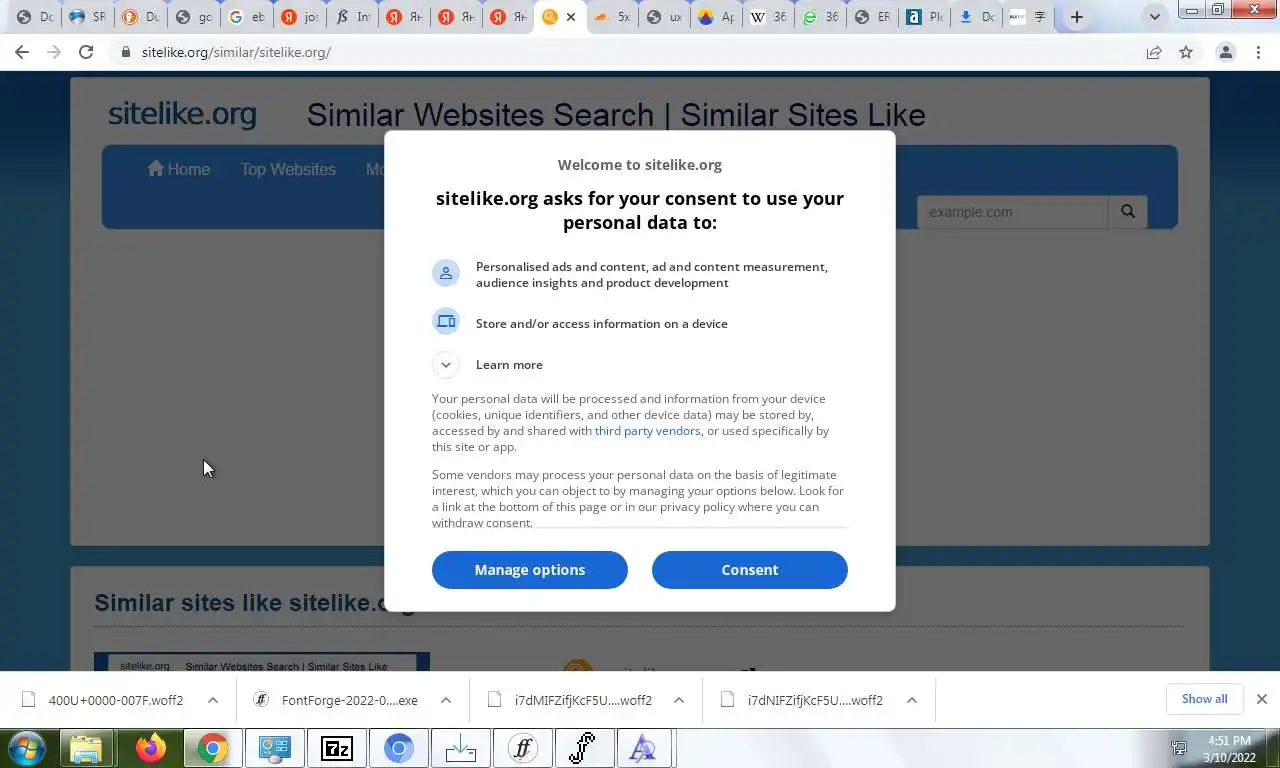Viewport: 1280px width, 768px height.
Task: Open downloaded 400U+0000-007F.woff2 file
Action: pyautogui.click(x=103, y=700)
